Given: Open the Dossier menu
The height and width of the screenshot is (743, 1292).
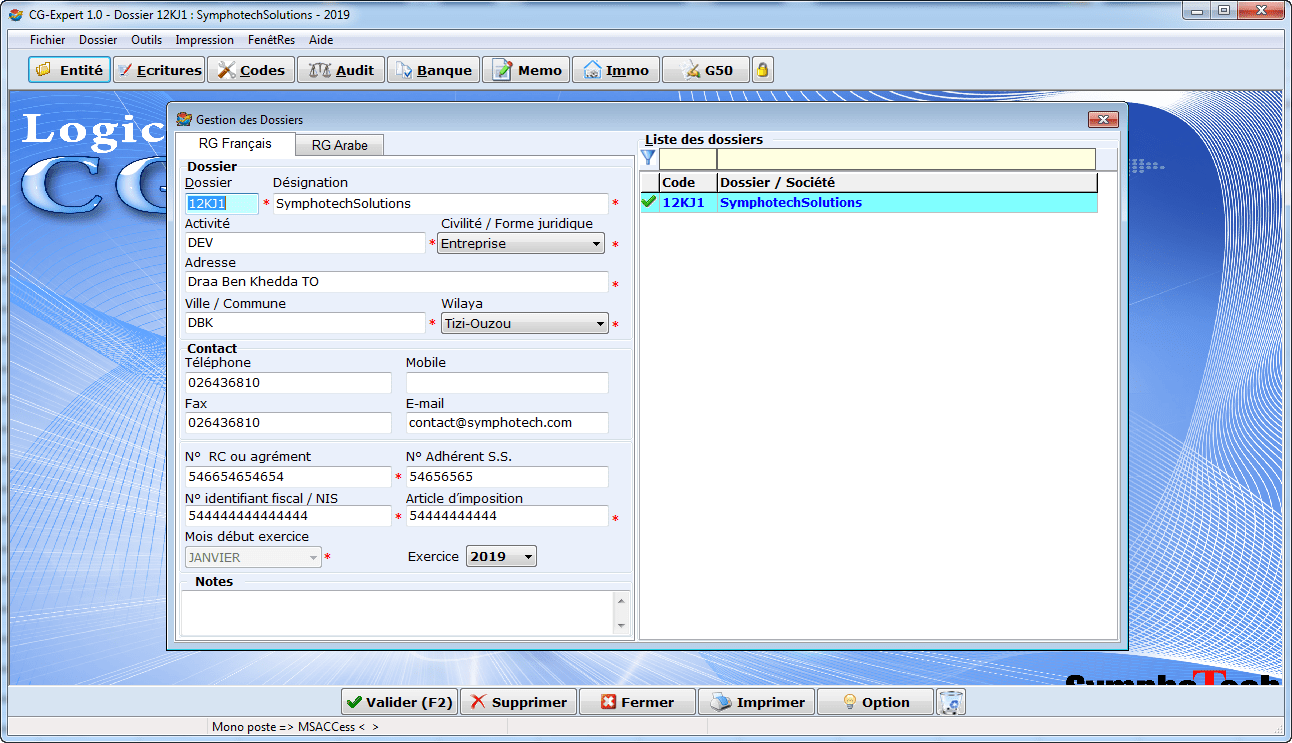Looking at the screenshot, I should click(98, 40).
